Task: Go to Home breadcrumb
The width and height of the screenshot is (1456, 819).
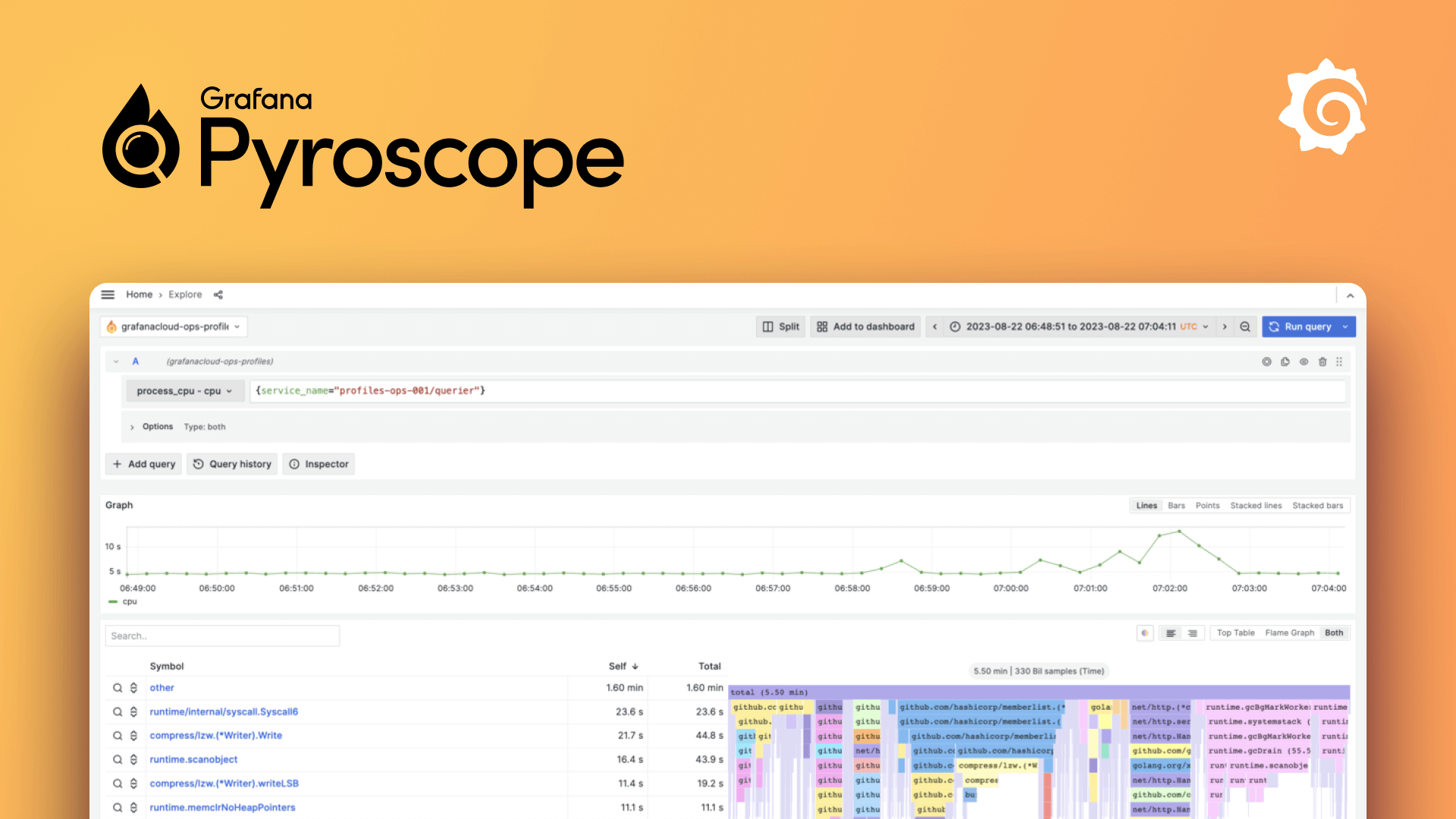Action: 139,295
